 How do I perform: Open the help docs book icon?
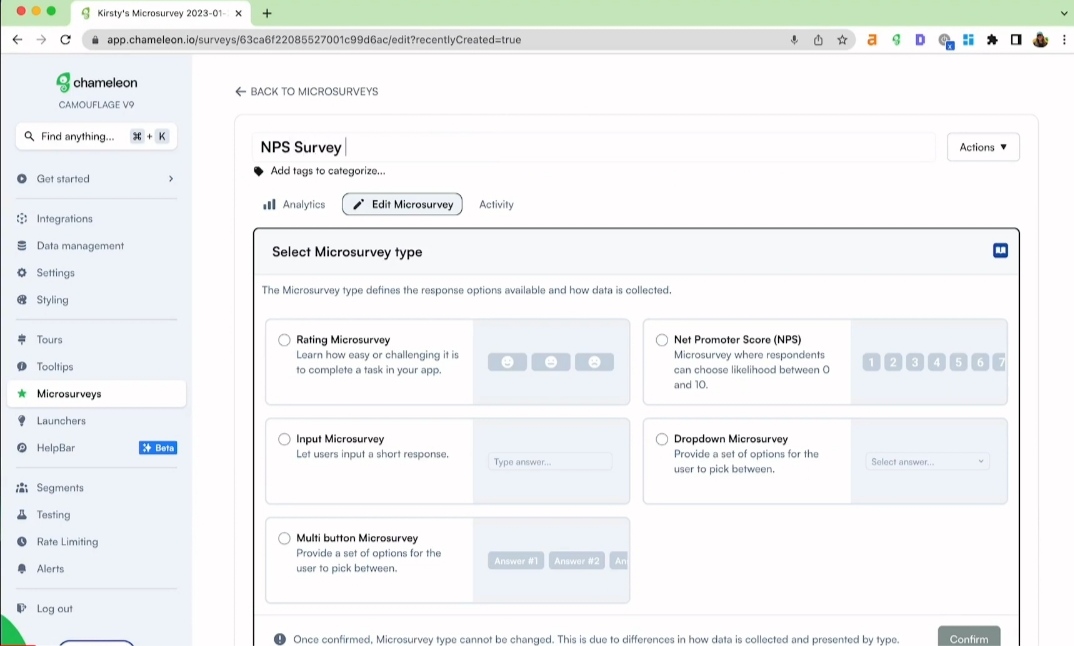[1000, 251]
